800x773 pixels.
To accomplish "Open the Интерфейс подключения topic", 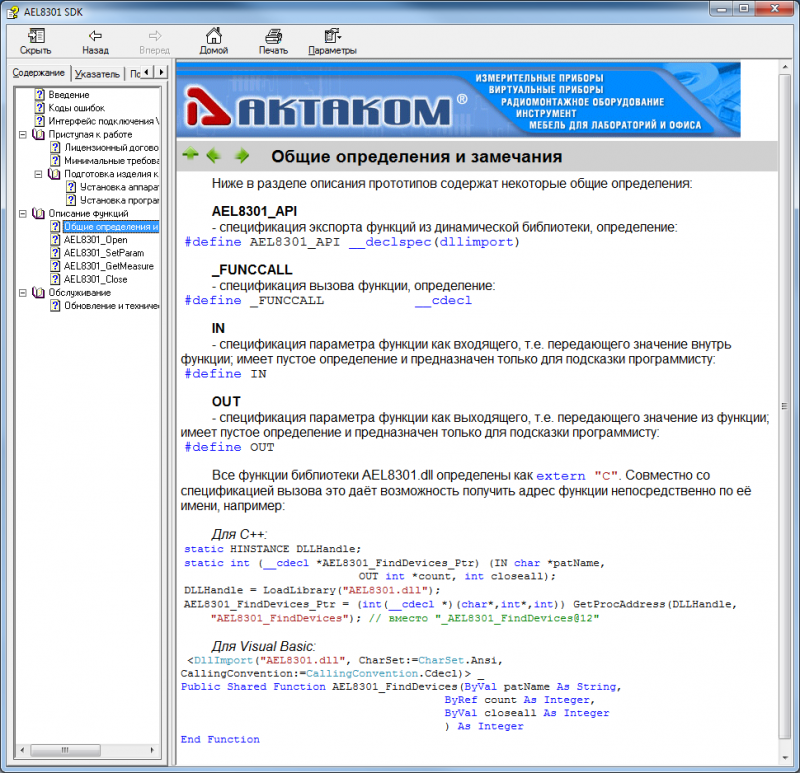I will click(x=104, y=121).
